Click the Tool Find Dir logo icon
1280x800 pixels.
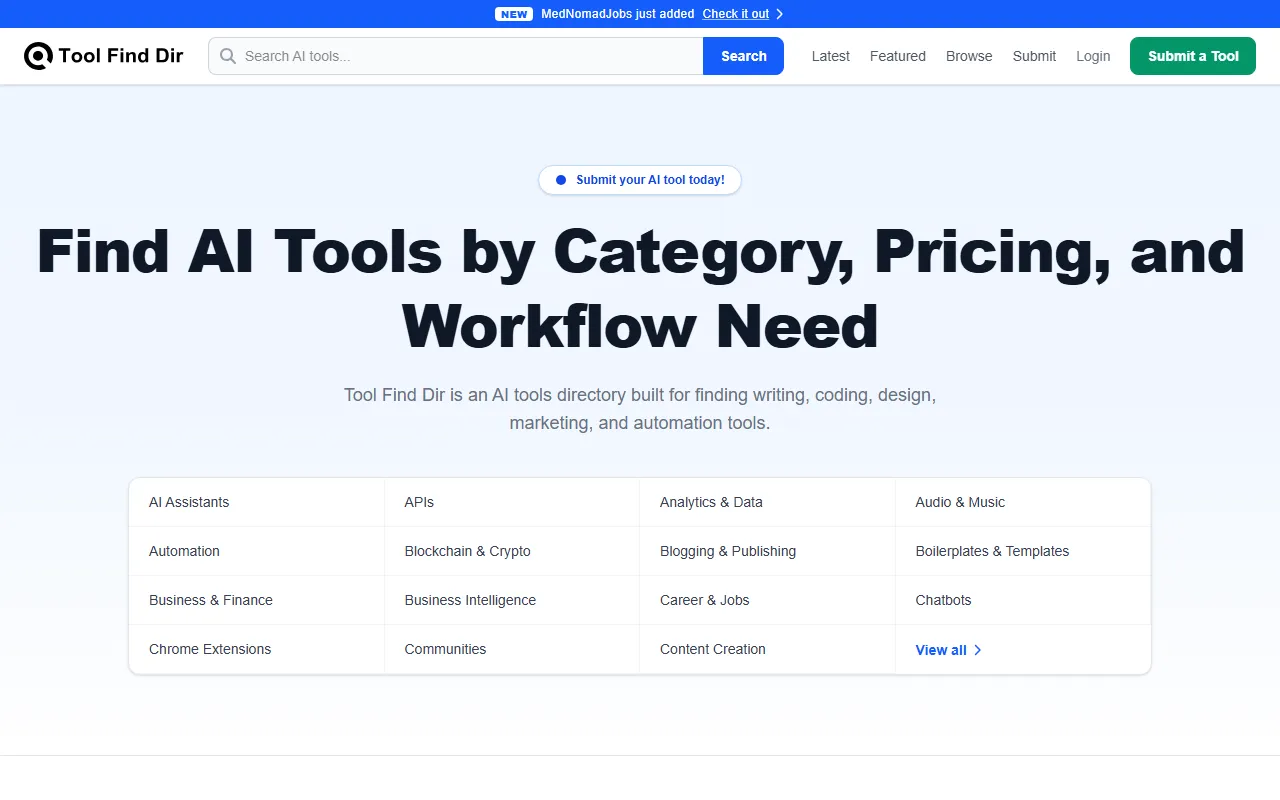(x=38, y=56)
